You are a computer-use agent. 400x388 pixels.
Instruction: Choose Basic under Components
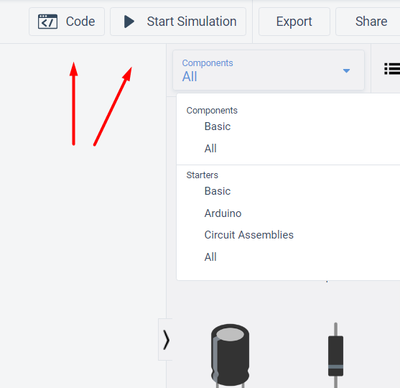point(217,126)
